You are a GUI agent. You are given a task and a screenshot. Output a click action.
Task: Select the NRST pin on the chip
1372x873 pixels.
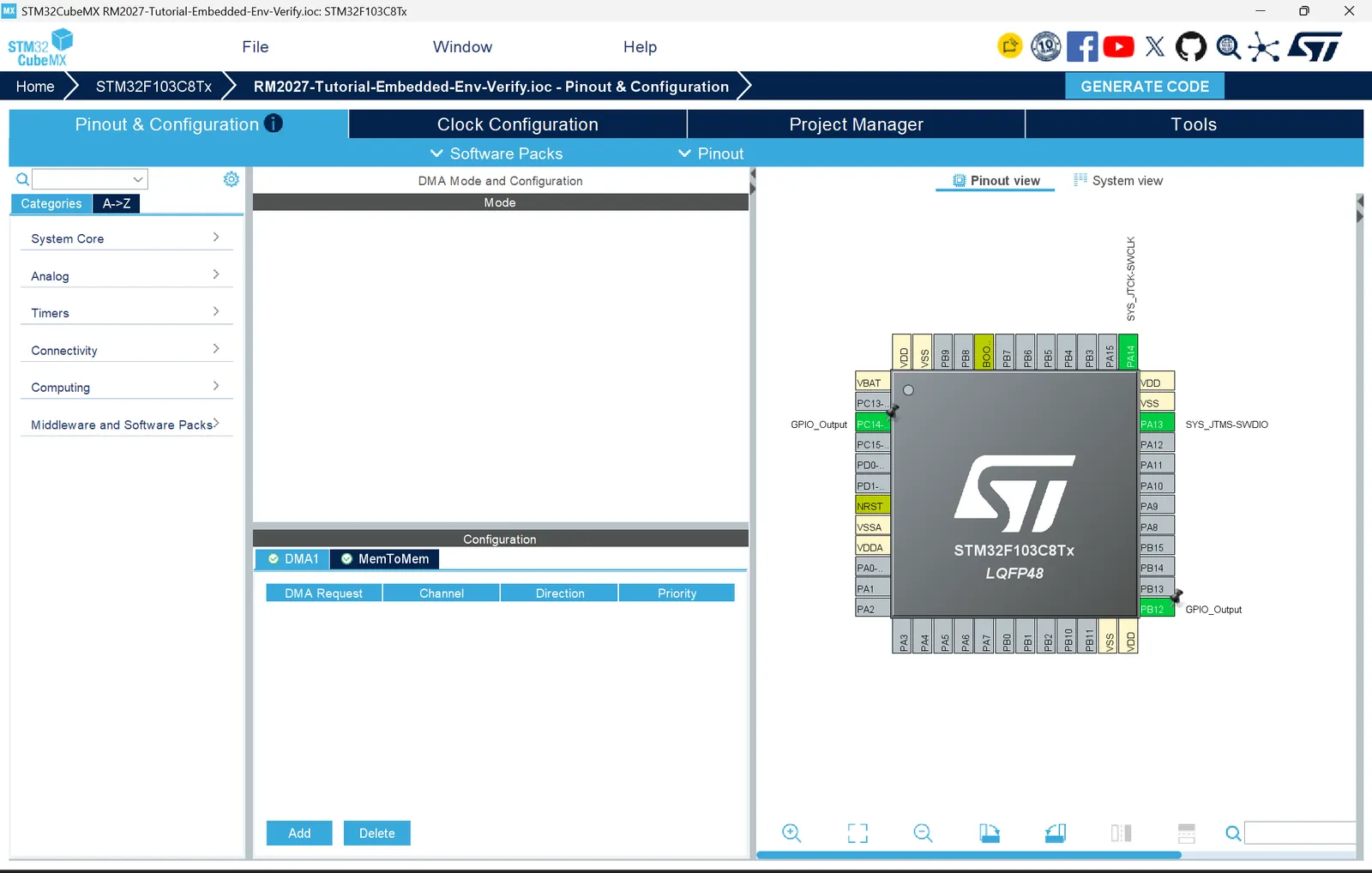click(873, 506)
